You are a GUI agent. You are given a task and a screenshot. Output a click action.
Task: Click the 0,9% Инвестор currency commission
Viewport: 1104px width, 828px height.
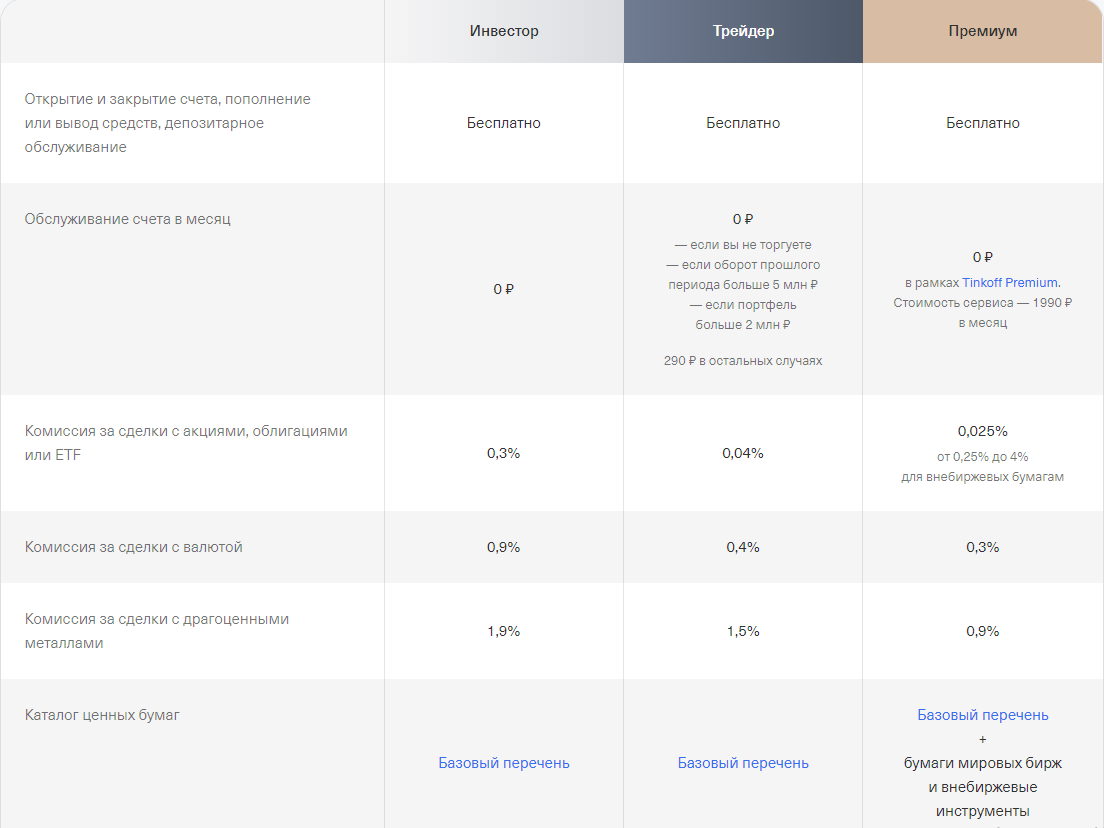504,547
